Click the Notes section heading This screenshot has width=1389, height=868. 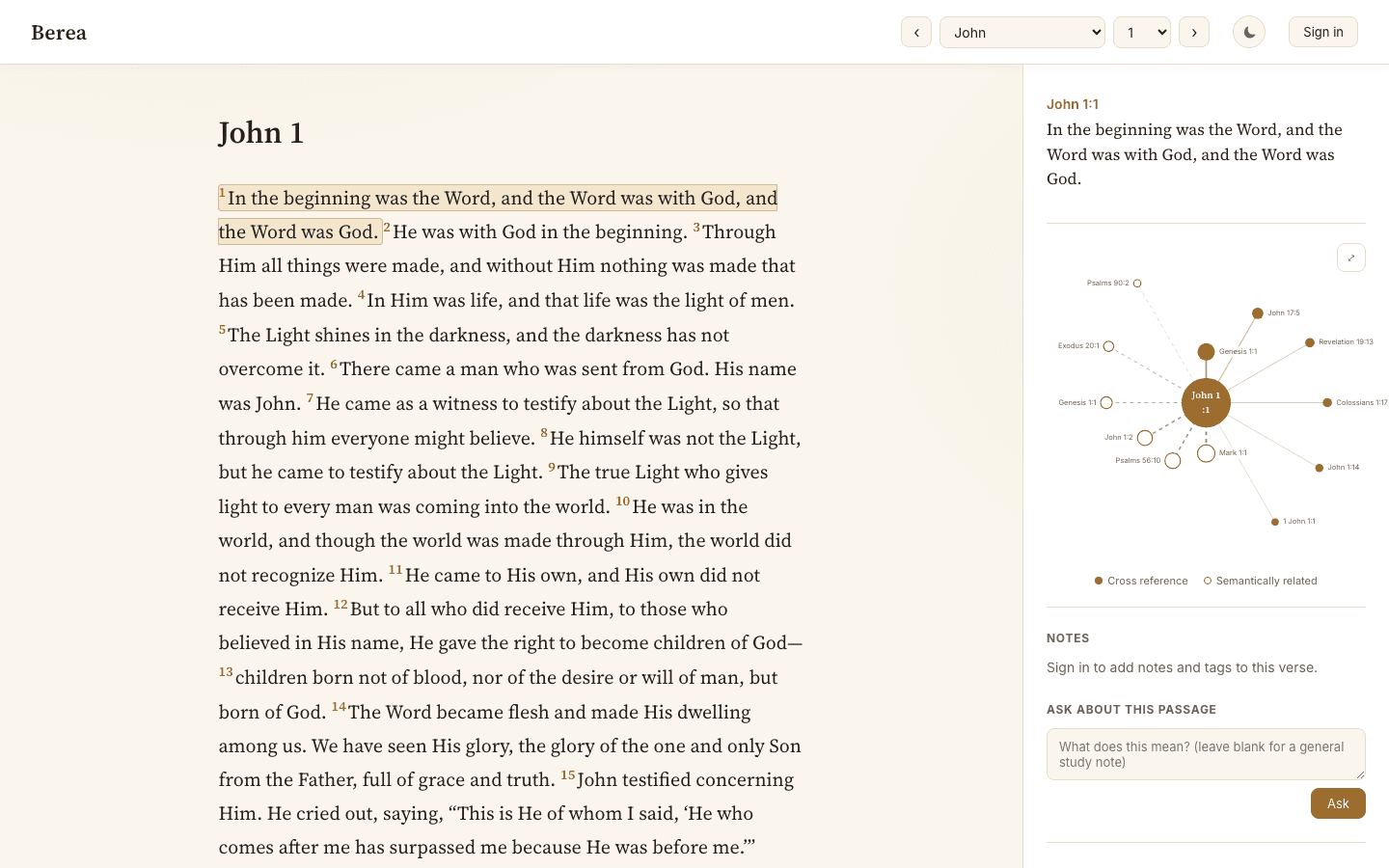(1068, 638)
